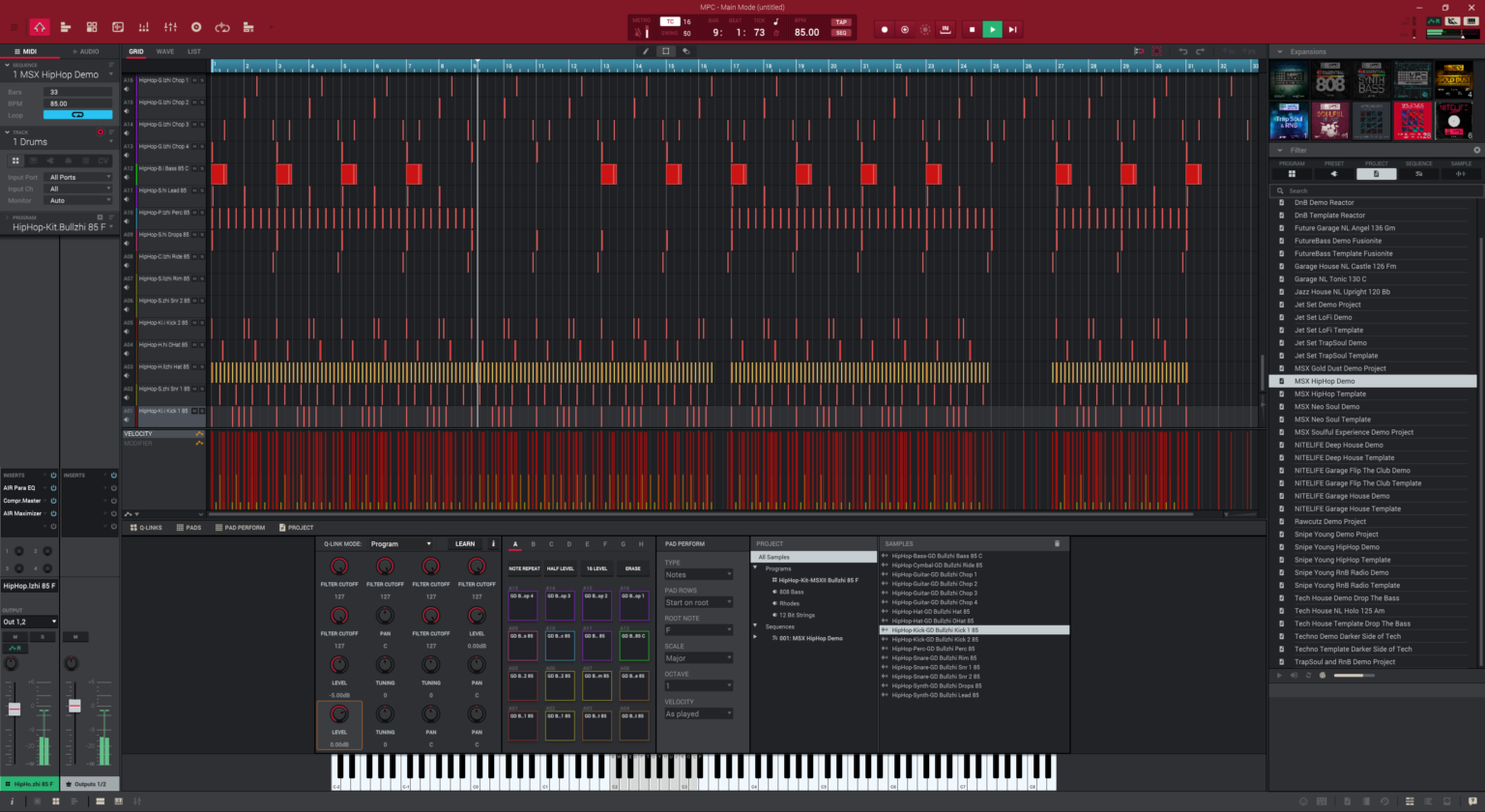
Task: Open the Channel Mixer icon in the toolbar
Action: pos(169,29)
